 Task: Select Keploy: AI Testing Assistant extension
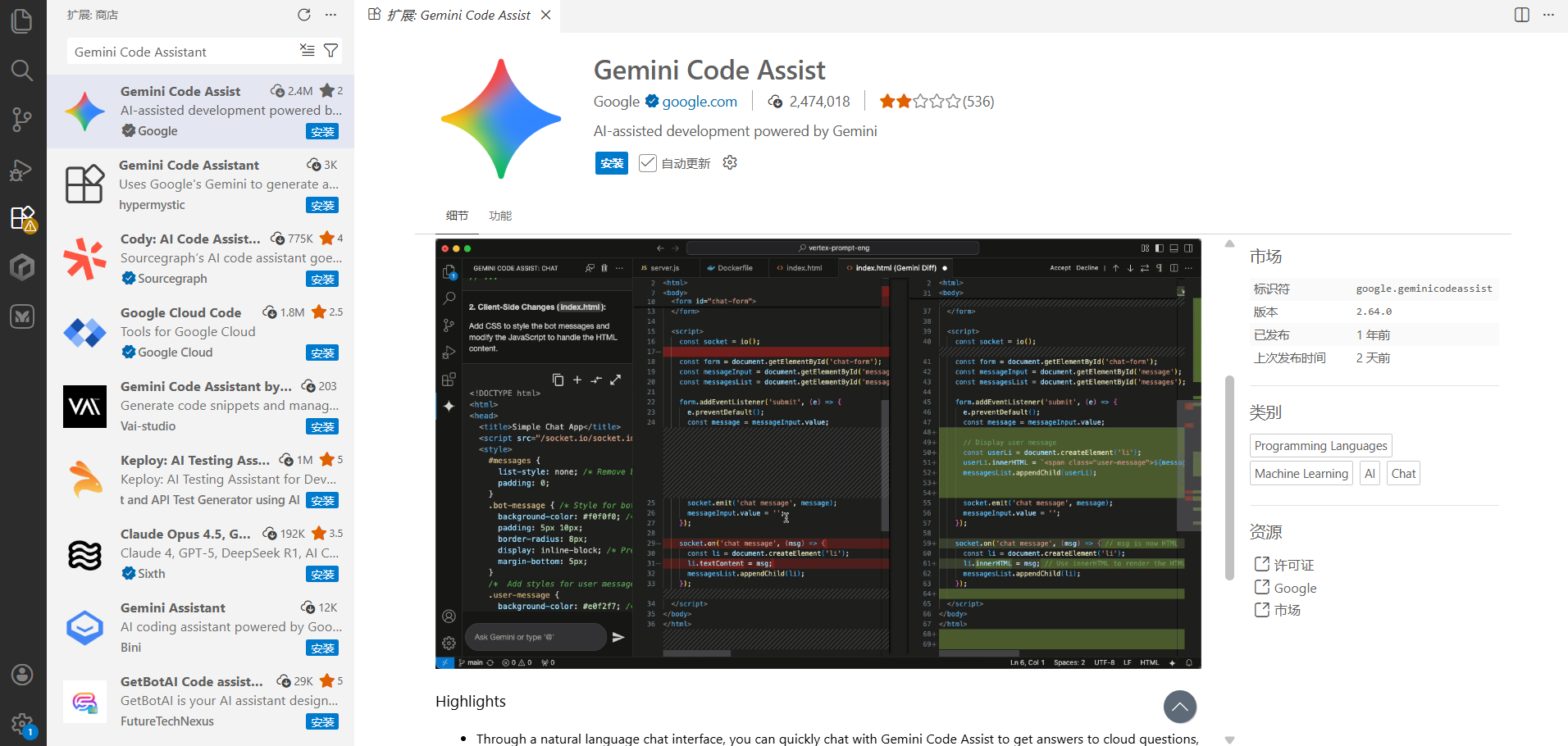(x=201, y=480)
